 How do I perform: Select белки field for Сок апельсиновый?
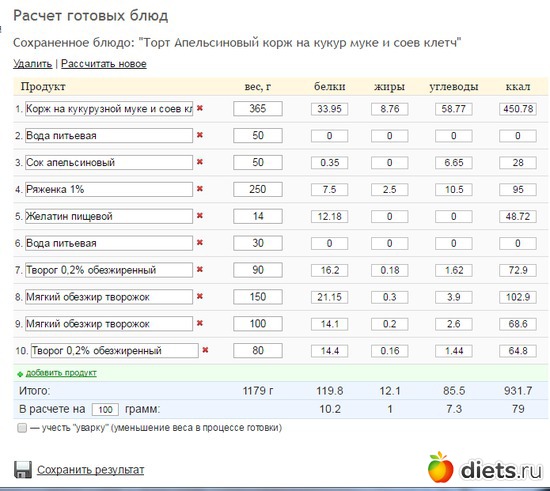point(329,163)
